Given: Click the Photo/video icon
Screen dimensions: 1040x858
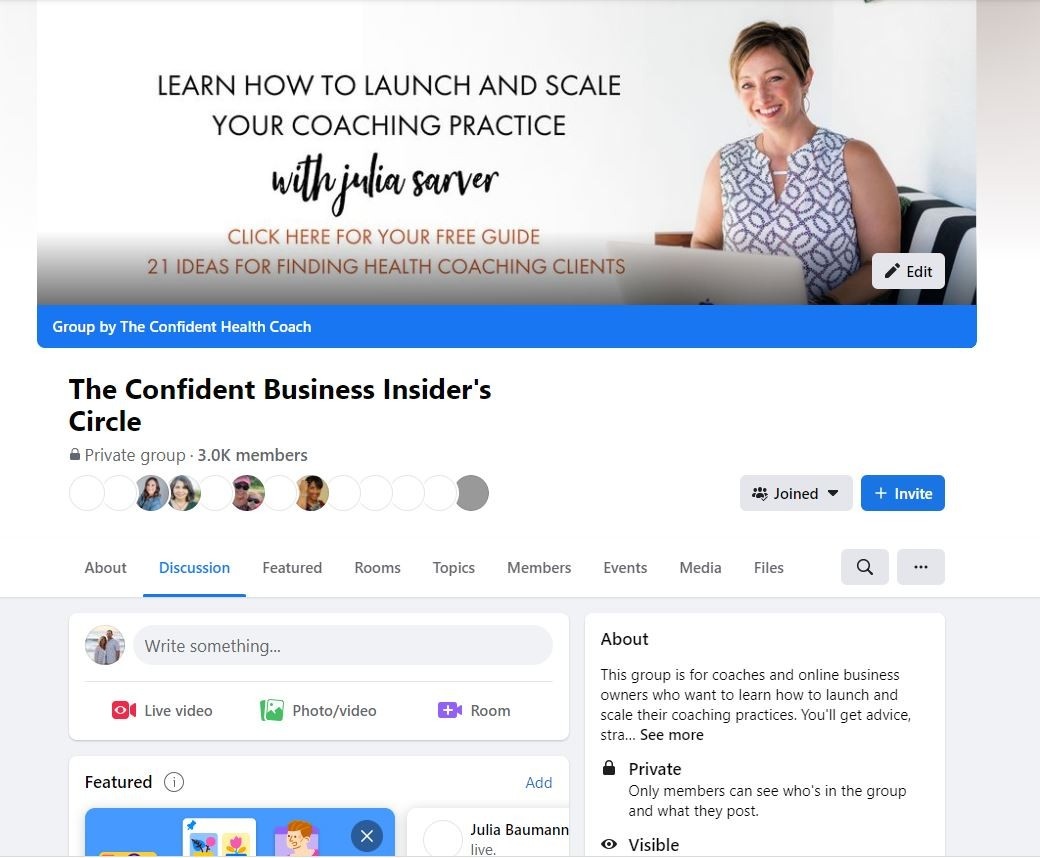Looking at the screenshot, I should [x=271, y=710].
